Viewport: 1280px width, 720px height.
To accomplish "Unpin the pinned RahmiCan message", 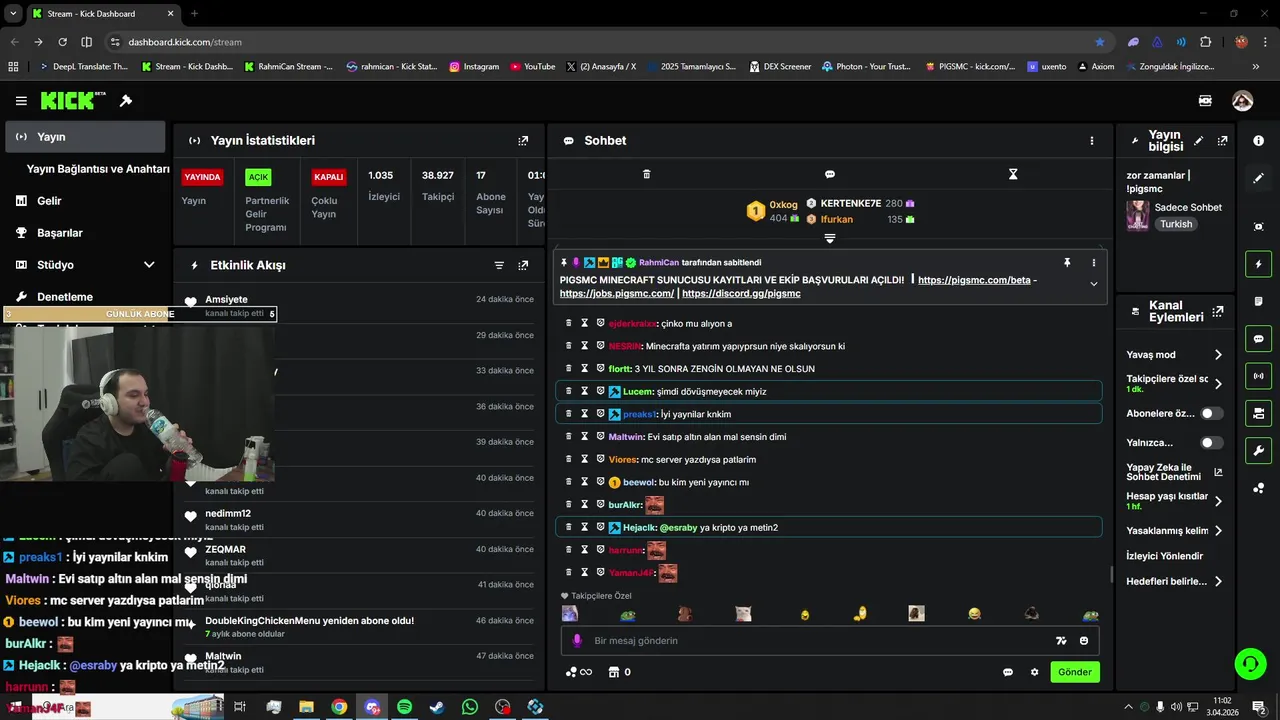I will click(x=1067, y=262).
